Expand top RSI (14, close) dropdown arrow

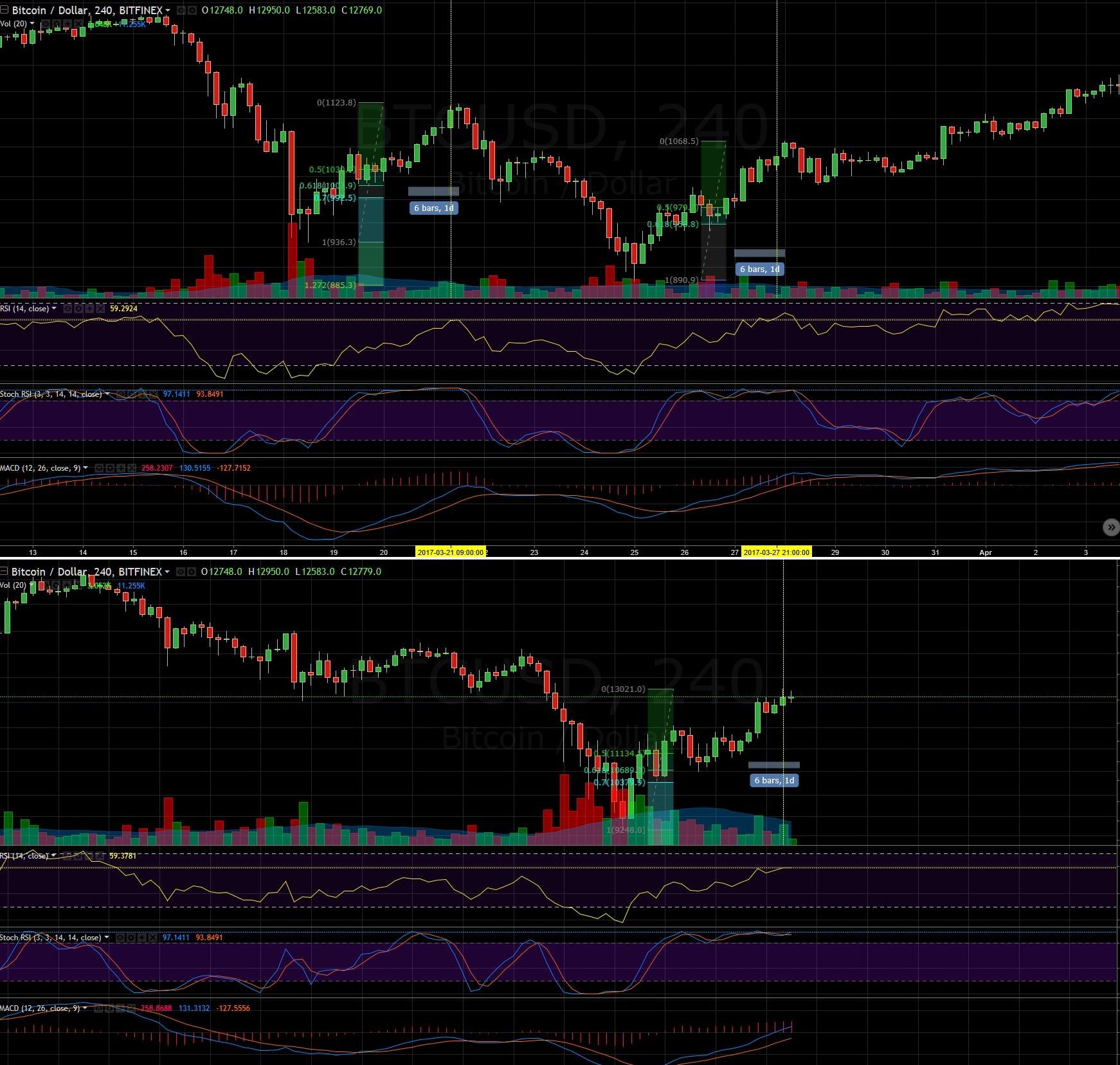click(x=54, y=308)
